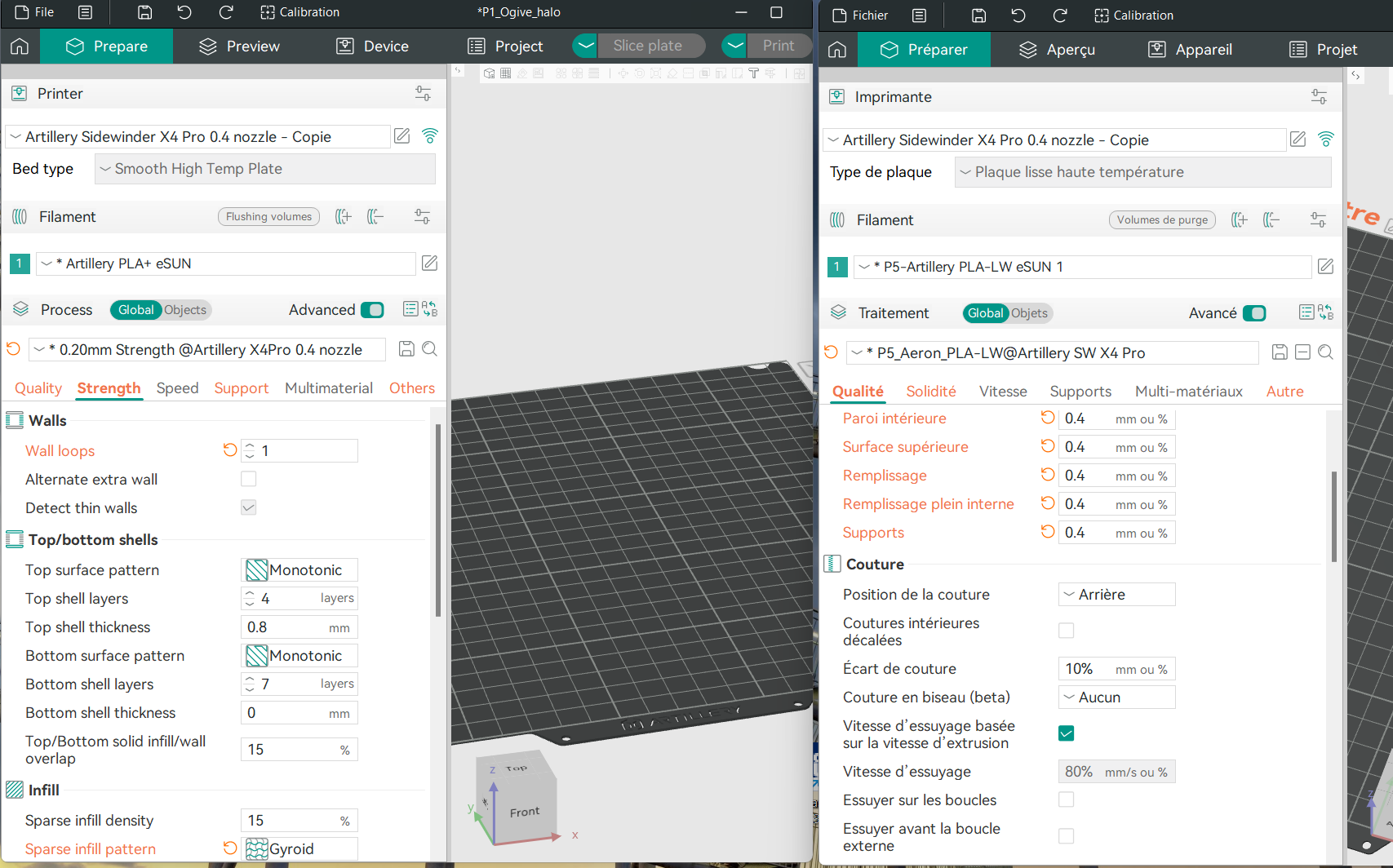Open the Sparse infill pattern Gyroid dropdown
This screenshot has width=1393, height=868.
(299, 849)
